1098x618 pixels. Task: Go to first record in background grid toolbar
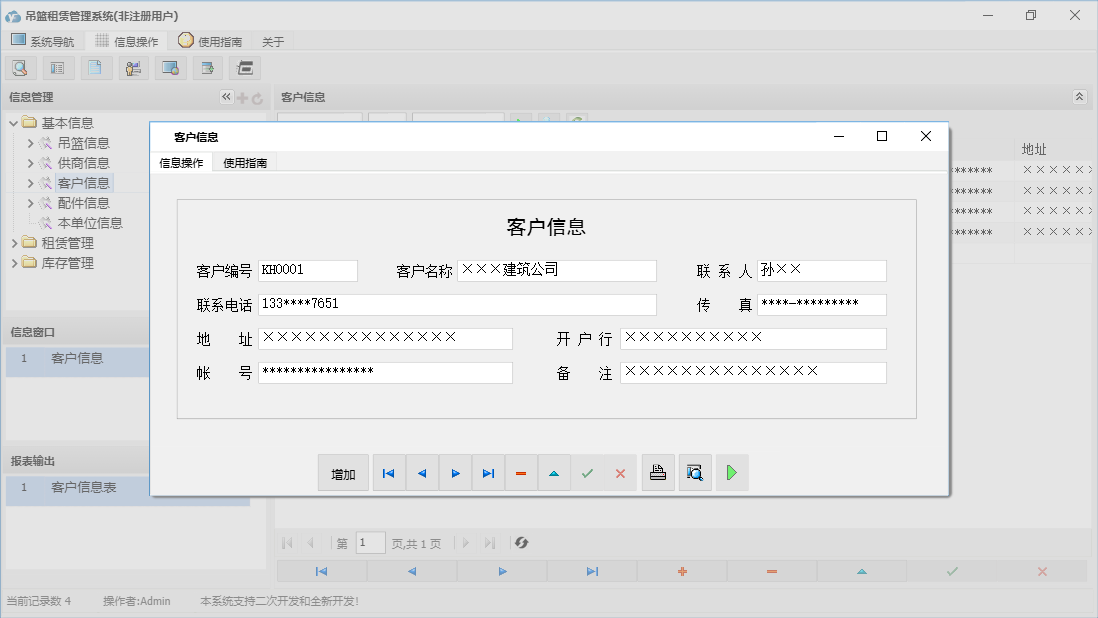321,571
